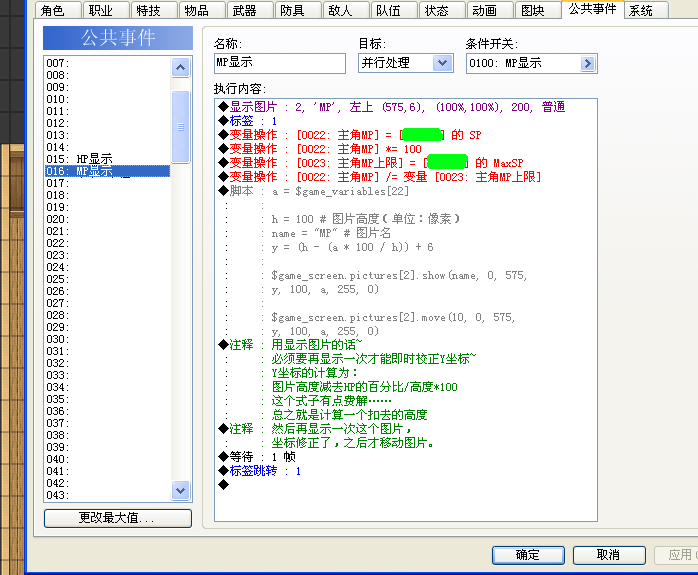
Task: Select the 等待 : 1 帧 command
Action: [257, 457]
